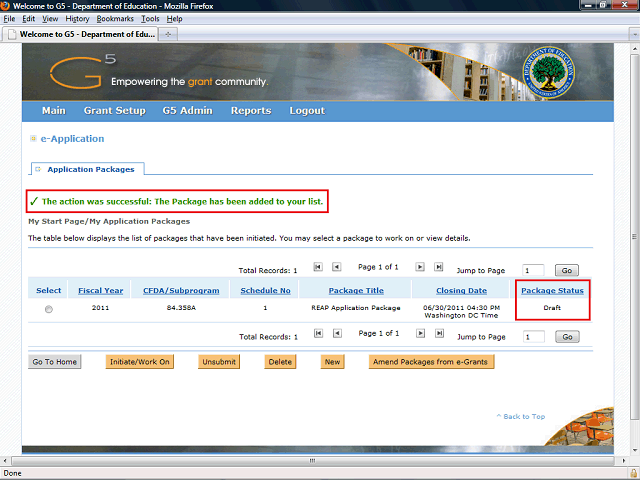Screen dimensions: 640x480
Task: Open the G5 Admin navigation item
Action: 187,111
